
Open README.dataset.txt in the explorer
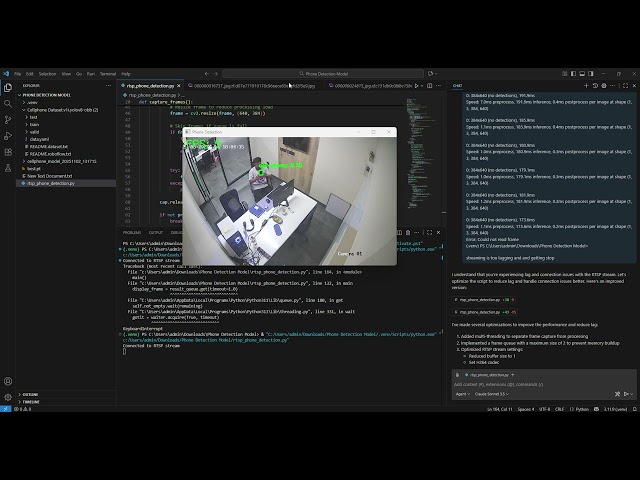point(49,147)
